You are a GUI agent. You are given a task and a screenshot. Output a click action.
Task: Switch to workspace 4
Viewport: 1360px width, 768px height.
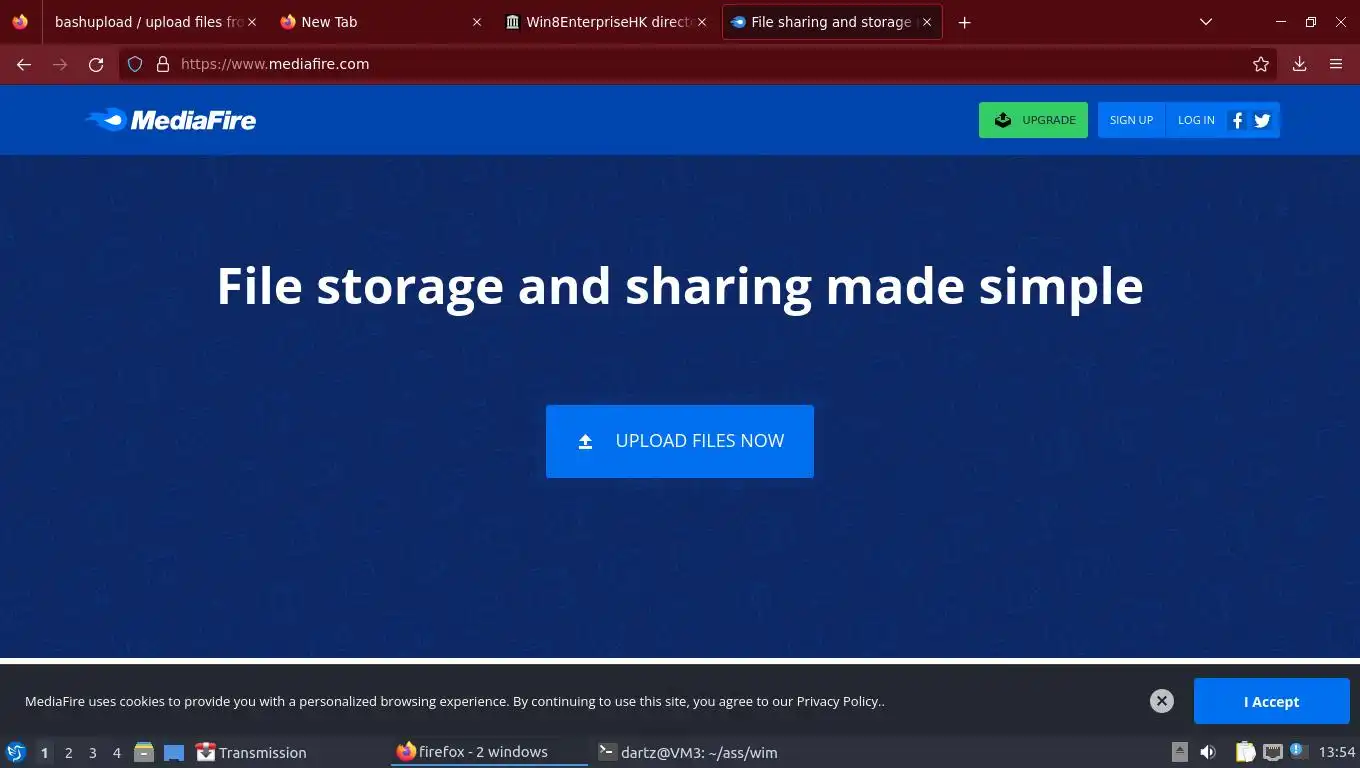[116, 752]
